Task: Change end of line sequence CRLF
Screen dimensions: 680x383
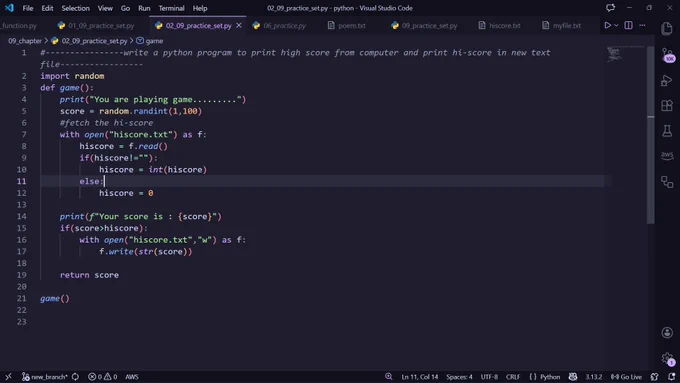Action: pyautogui.click(x=513, y=376)
